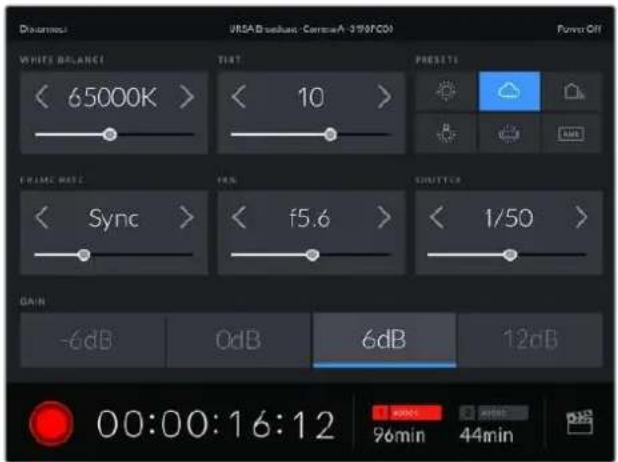
Task: Set gain to 6dB
Action: pos(385,340)
